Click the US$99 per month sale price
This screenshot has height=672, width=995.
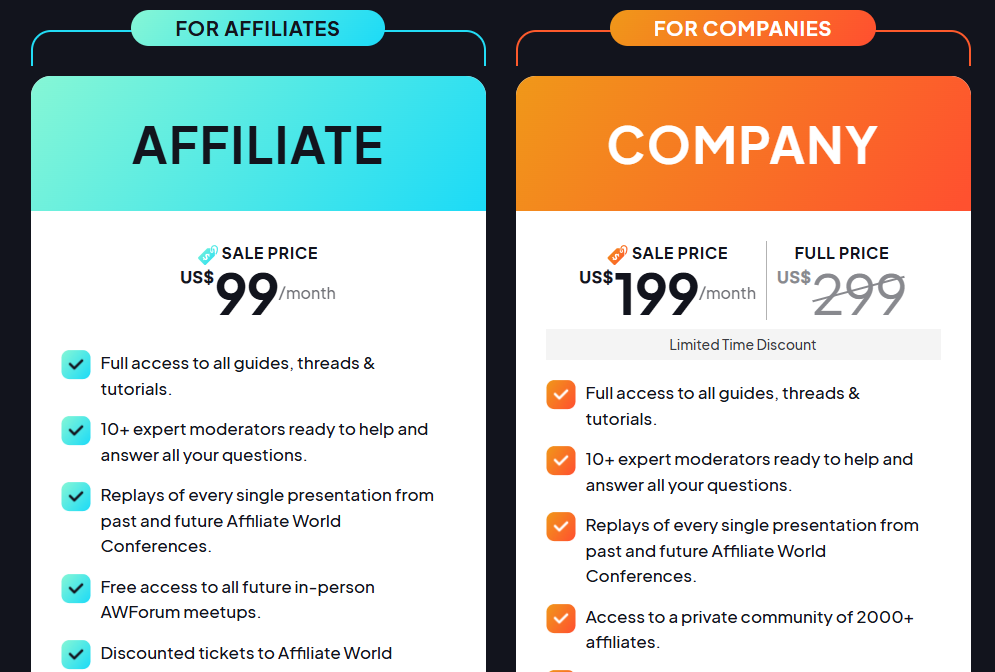coord(258,293)
